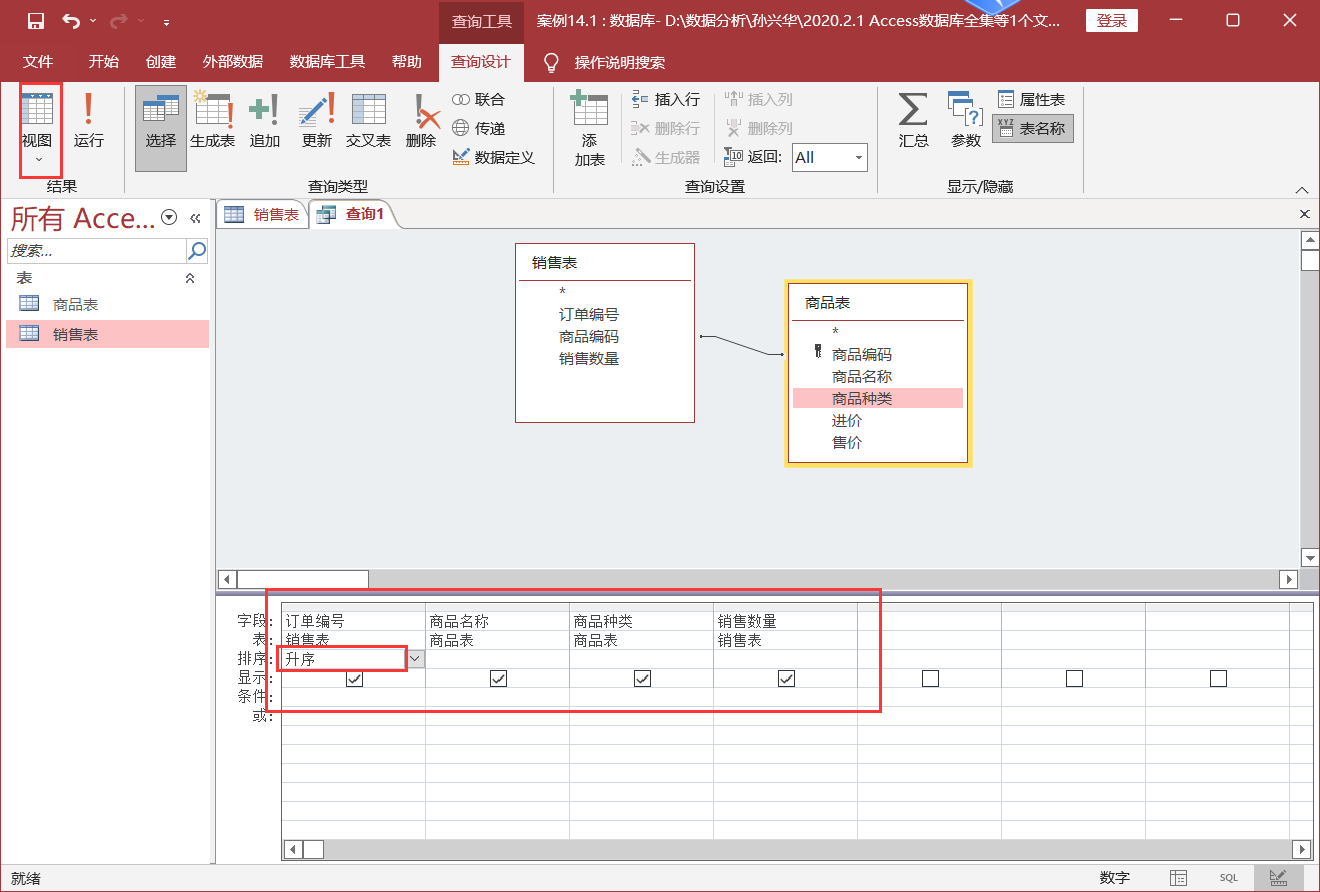
Task: Click the Undo arrow icon
Action: pyautogui.click(x=70, y=21)
